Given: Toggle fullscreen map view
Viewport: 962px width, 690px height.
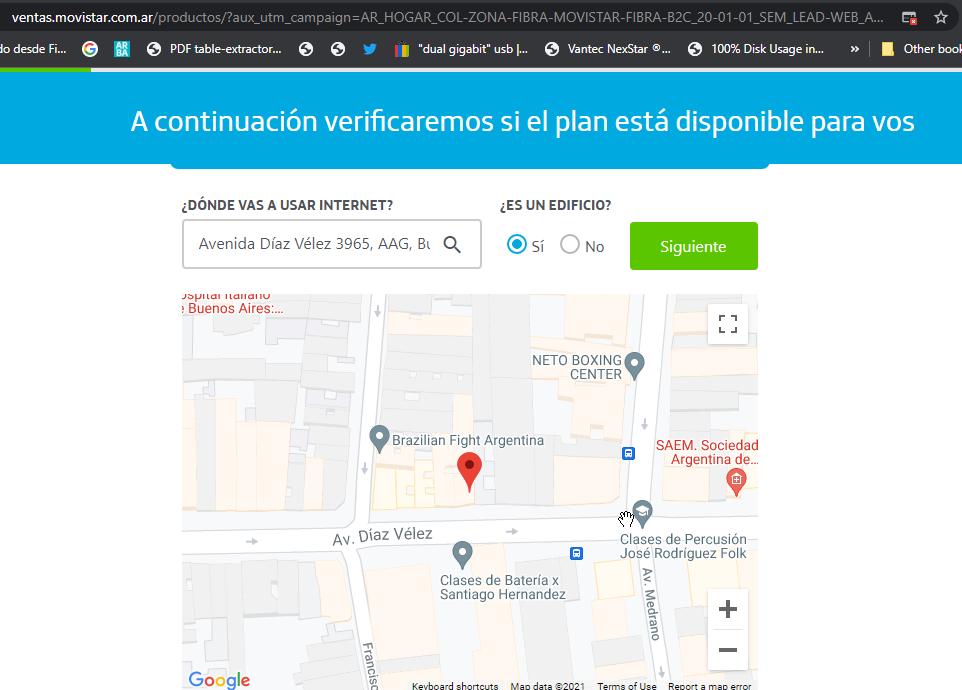Looking at the screenshot, I should (x=728, y=324).
